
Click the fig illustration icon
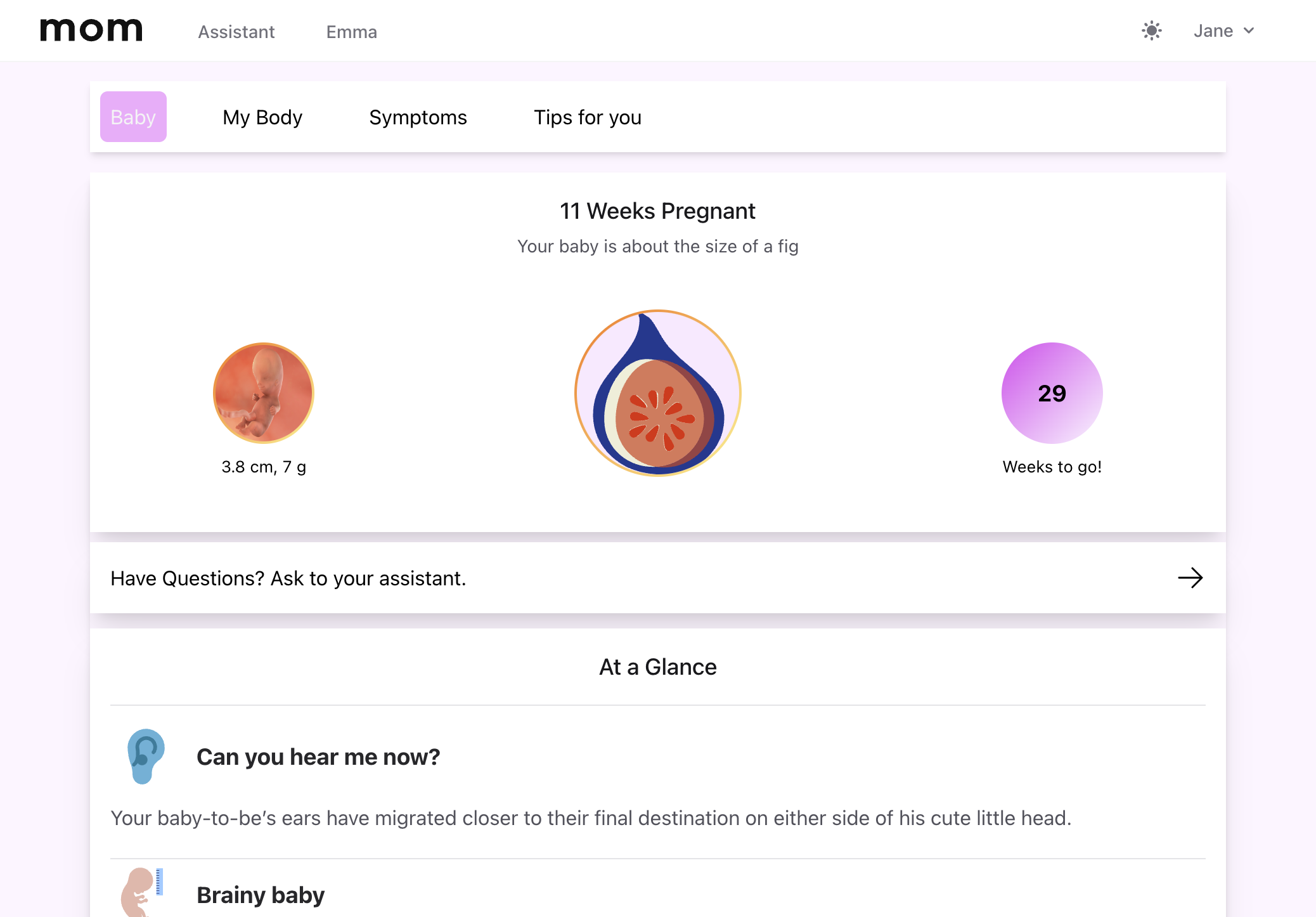click(658, 393)
